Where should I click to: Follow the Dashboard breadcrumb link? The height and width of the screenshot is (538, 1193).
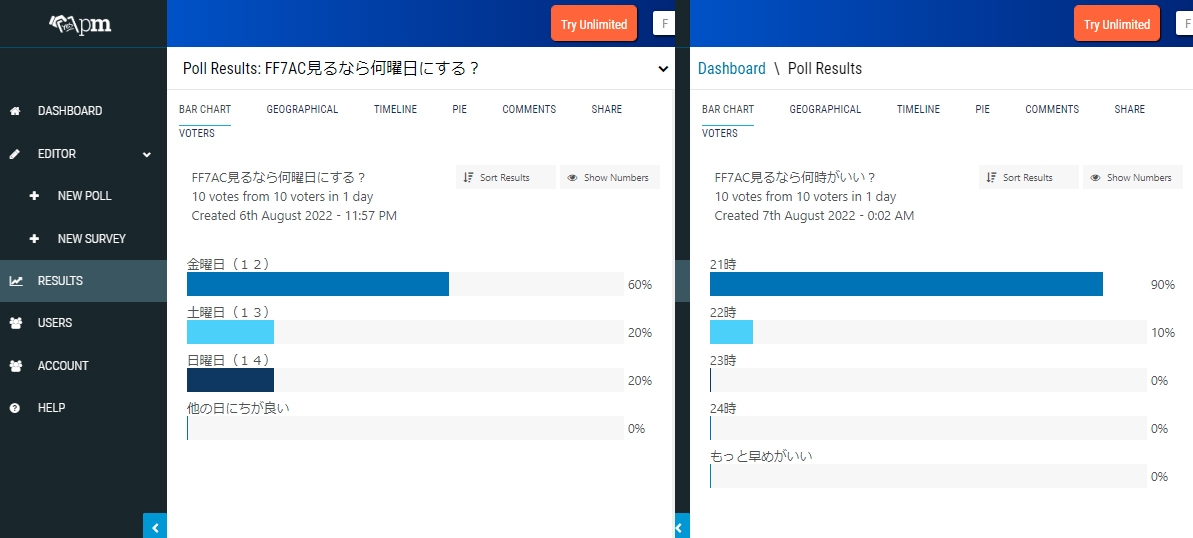731,69
